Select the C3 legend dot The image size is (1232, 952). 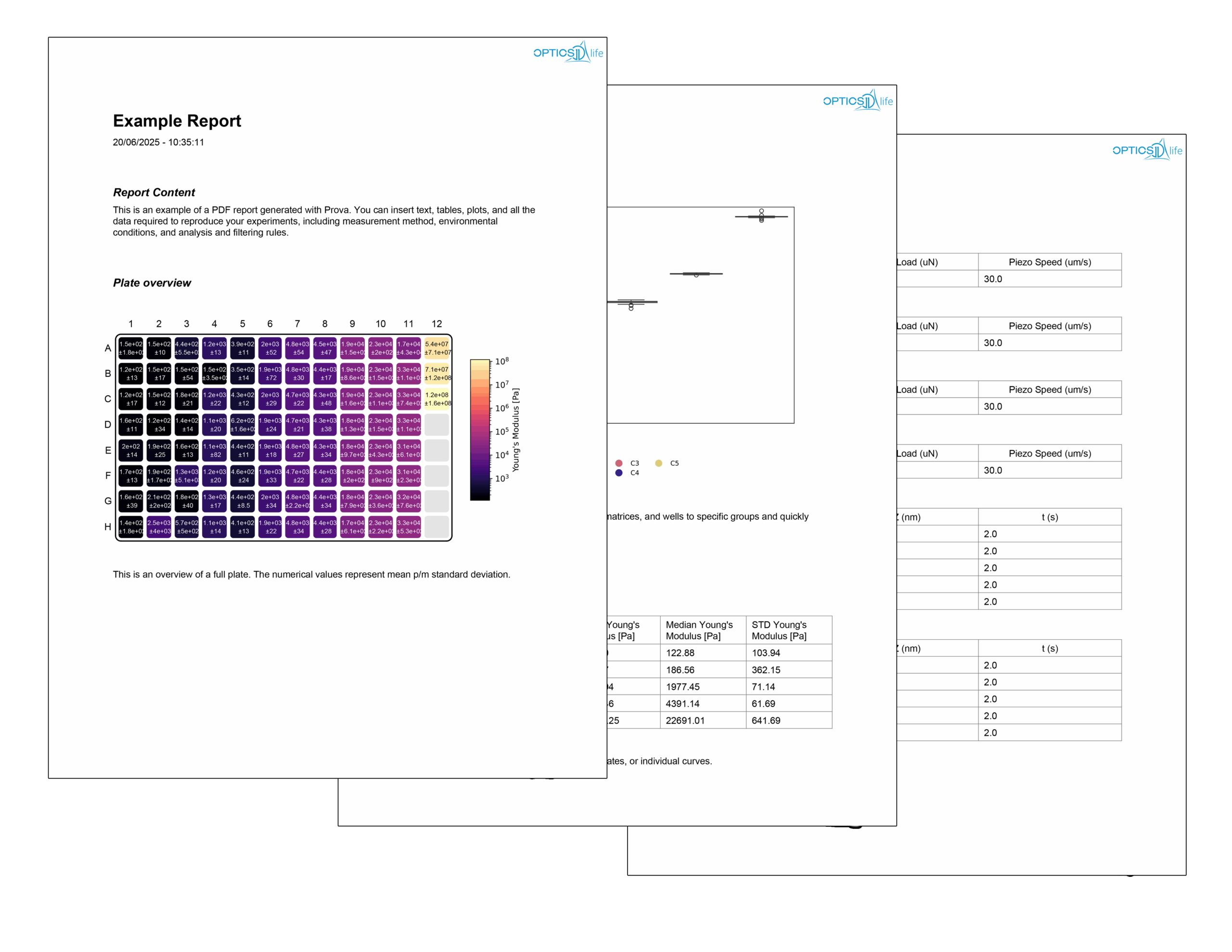coord(619,463)
